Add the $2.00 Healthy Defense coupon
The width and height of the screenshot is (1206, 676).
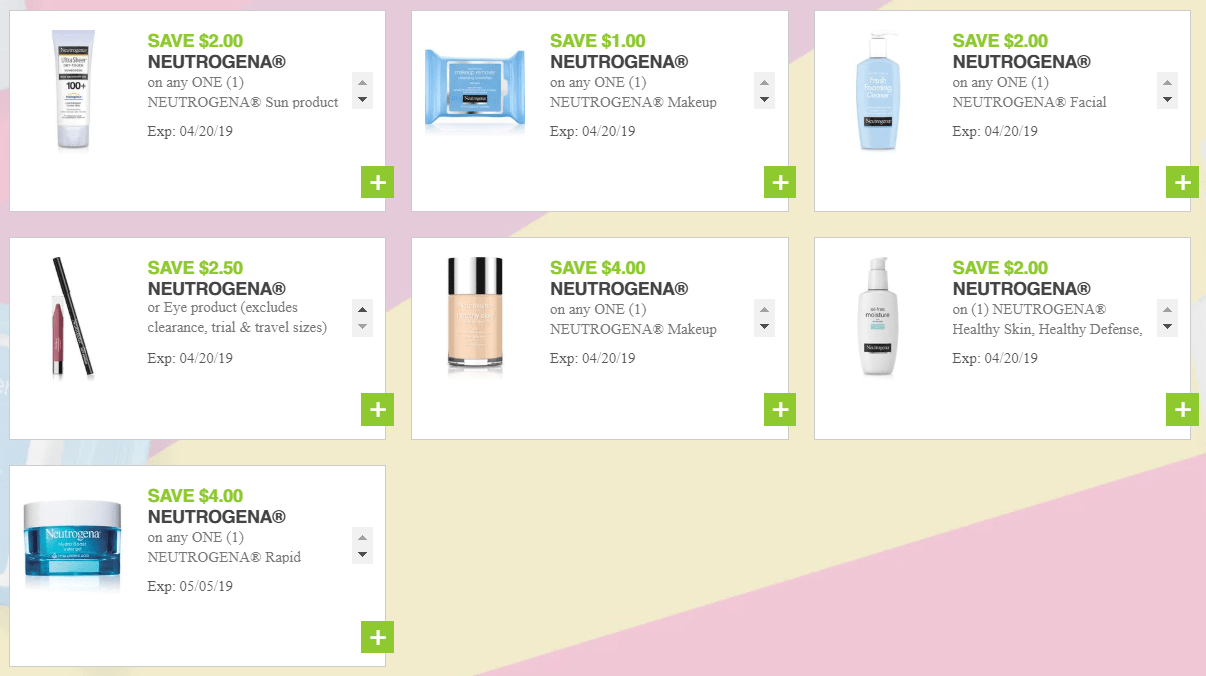[1183, 409]
